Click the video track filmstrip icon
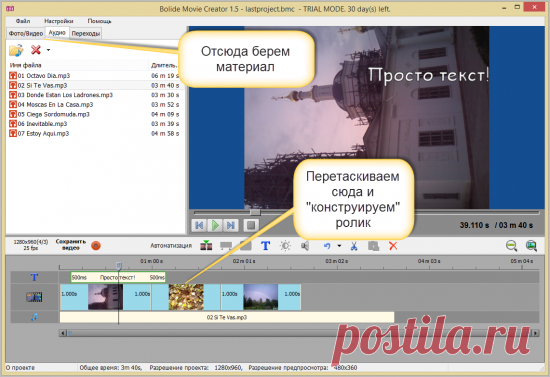The width and height of the screenshot is (550, 377). point(34,297)
